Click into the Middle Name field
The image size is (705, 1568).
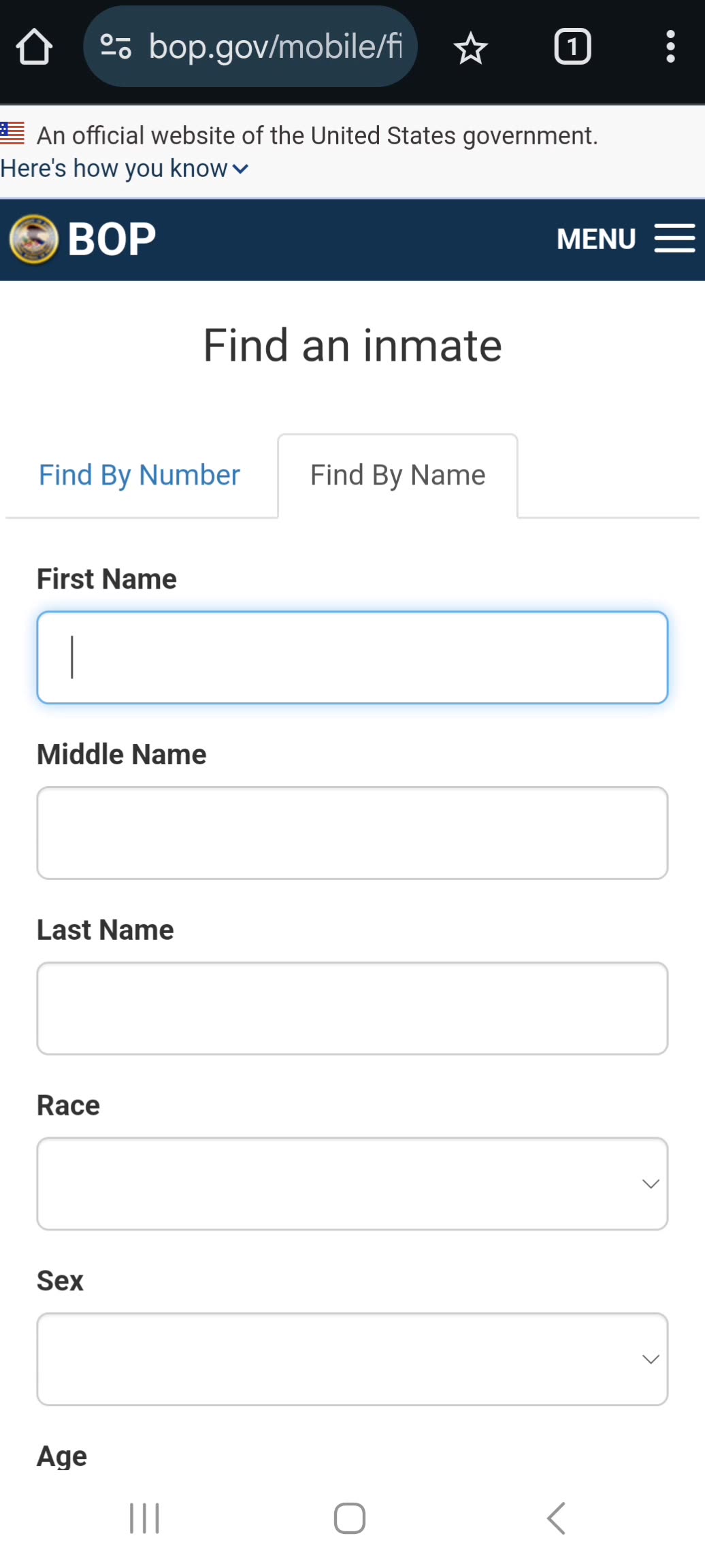pyautogui.click(x=352, y=833)
